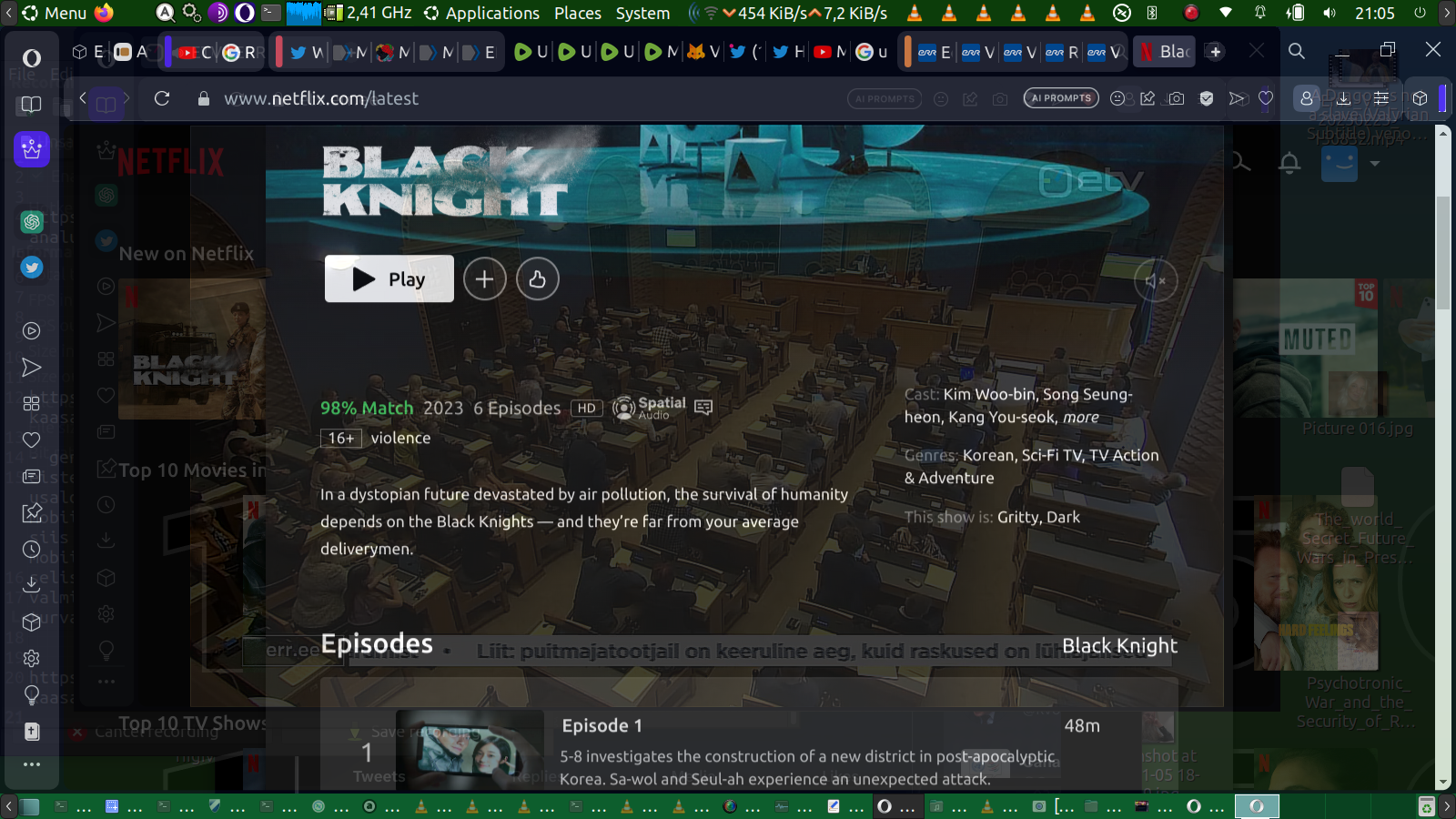1456x819 pixels.
Task: Open a new browser tab
Action: point(1216,52)
